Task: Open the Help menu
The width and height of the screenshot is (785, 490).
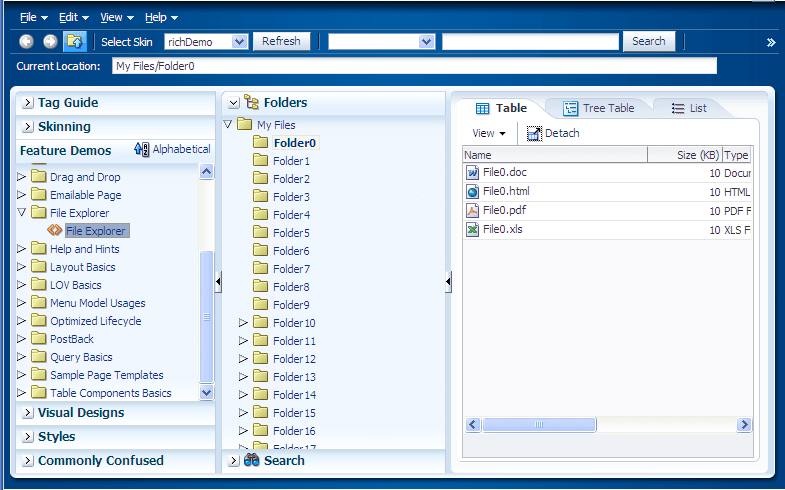Action: tap(161, 18)
